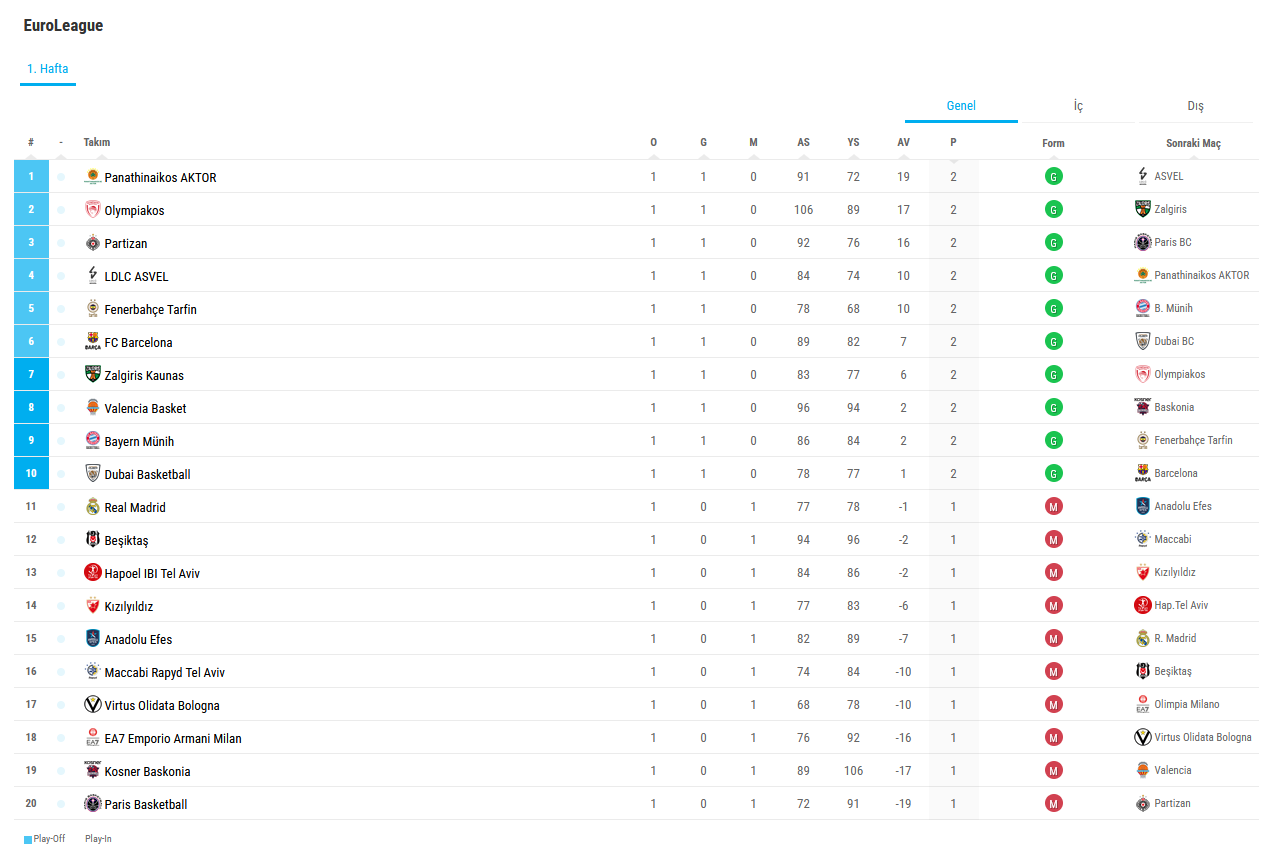This screenshot has height=850, width=1272.
Task: Click the Play-In legend label
Action: (98, 839)
